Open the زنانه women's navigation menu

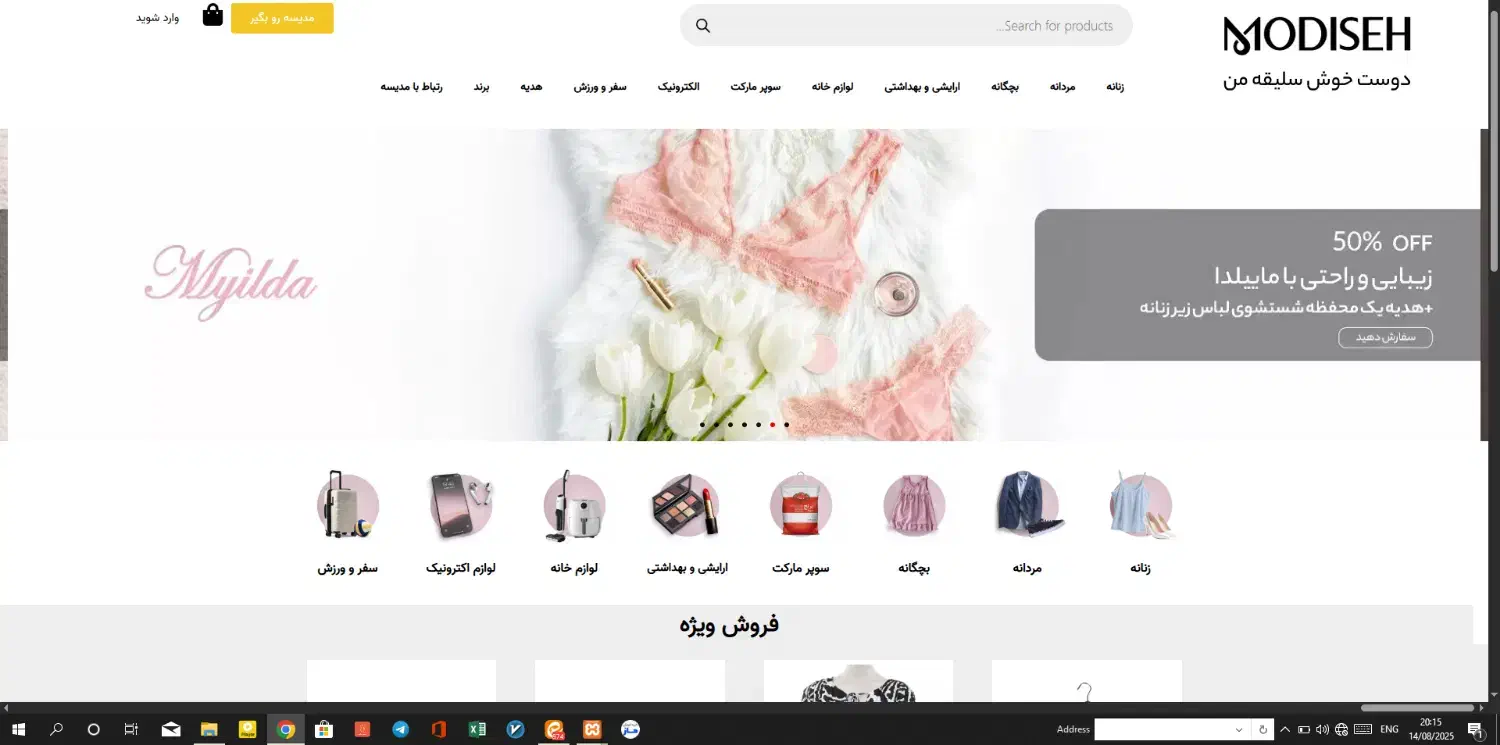click(1114, 87)
